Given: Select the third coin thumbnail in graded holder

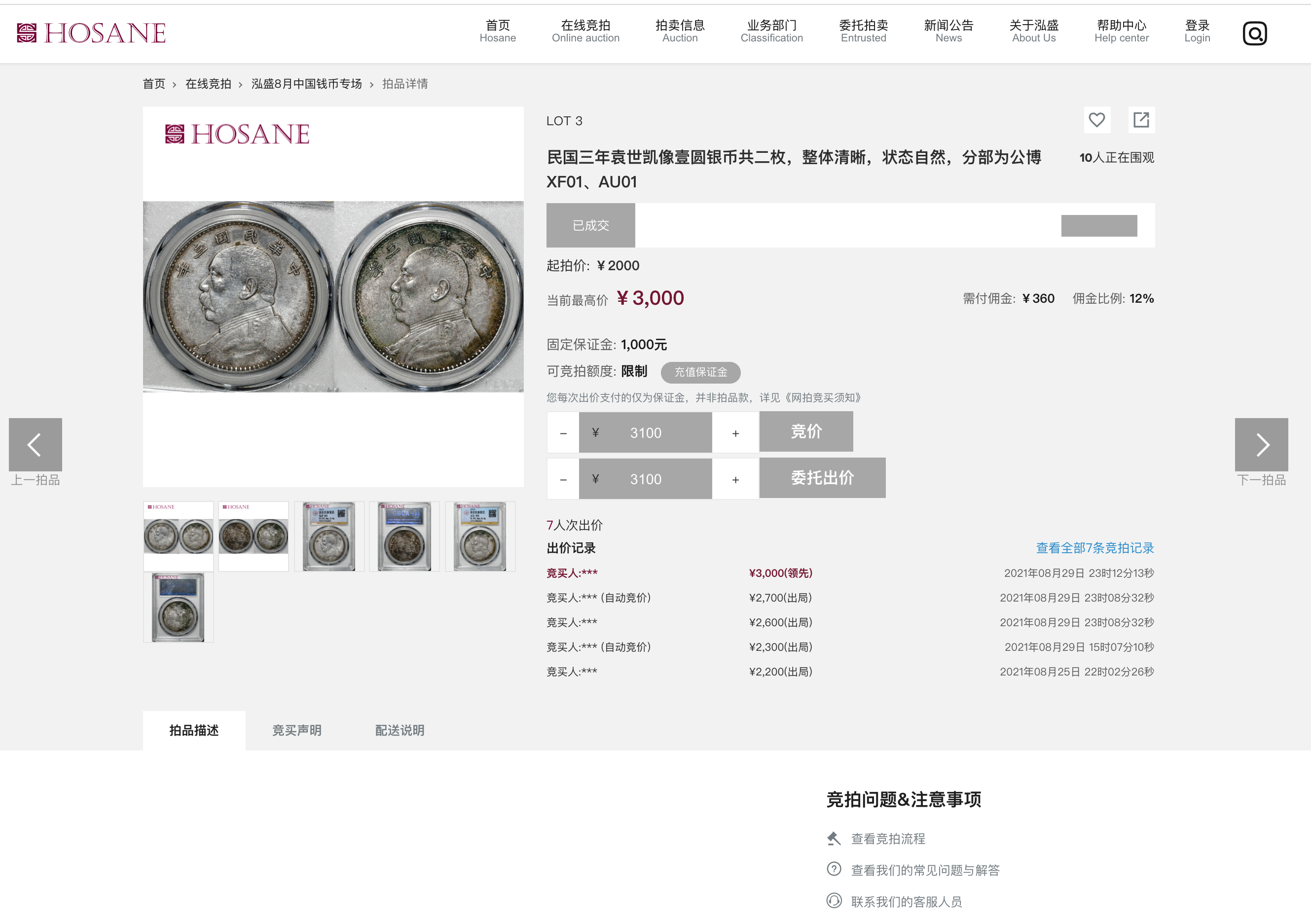Looking at the screenshot, I should tap(329, 536).
